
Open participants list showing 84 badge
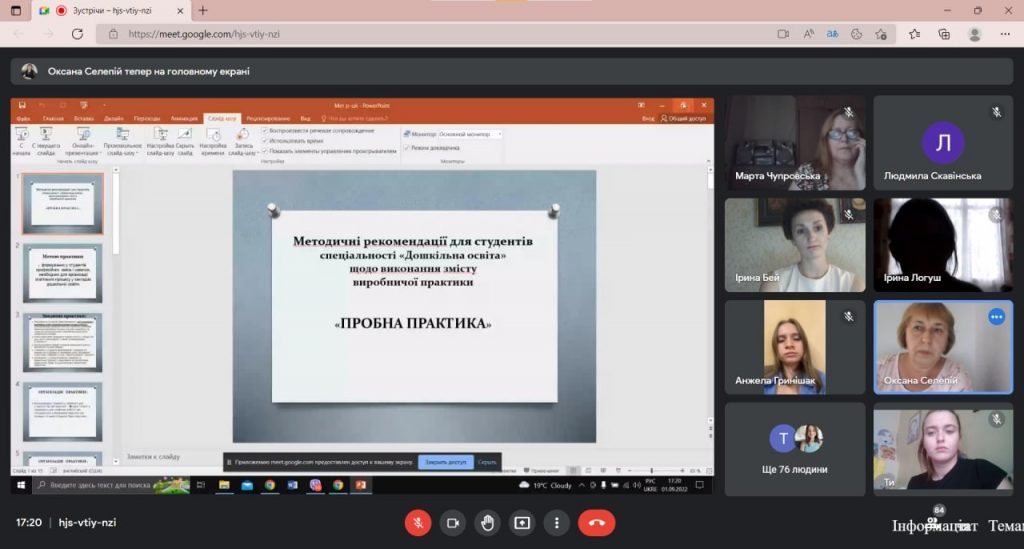[934, 522]
